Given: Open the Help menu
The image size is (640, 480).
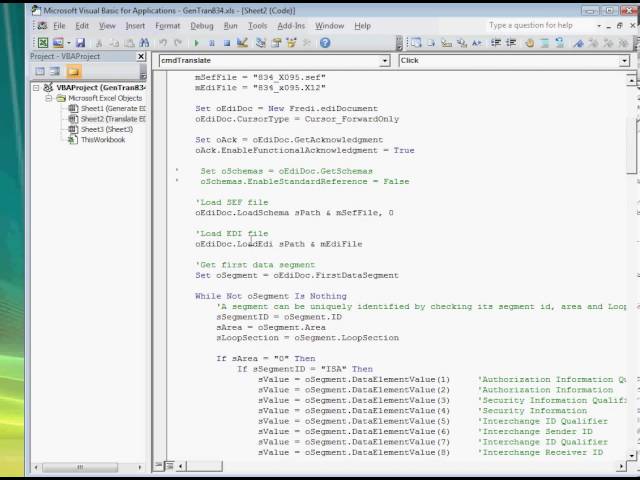Looking at the screenshot, I should click(x=362, y=26).
